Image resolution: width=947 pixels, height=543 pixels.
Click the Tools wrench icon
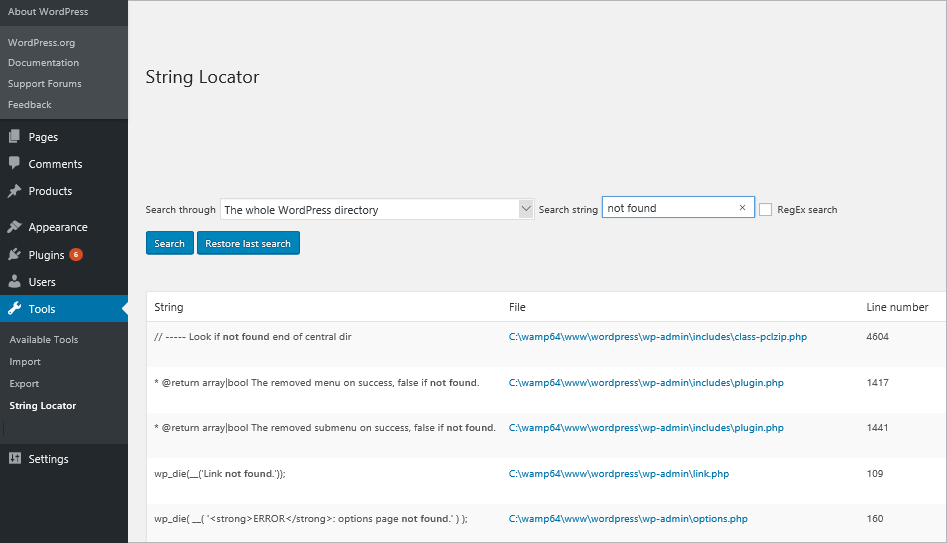[14, 309]
